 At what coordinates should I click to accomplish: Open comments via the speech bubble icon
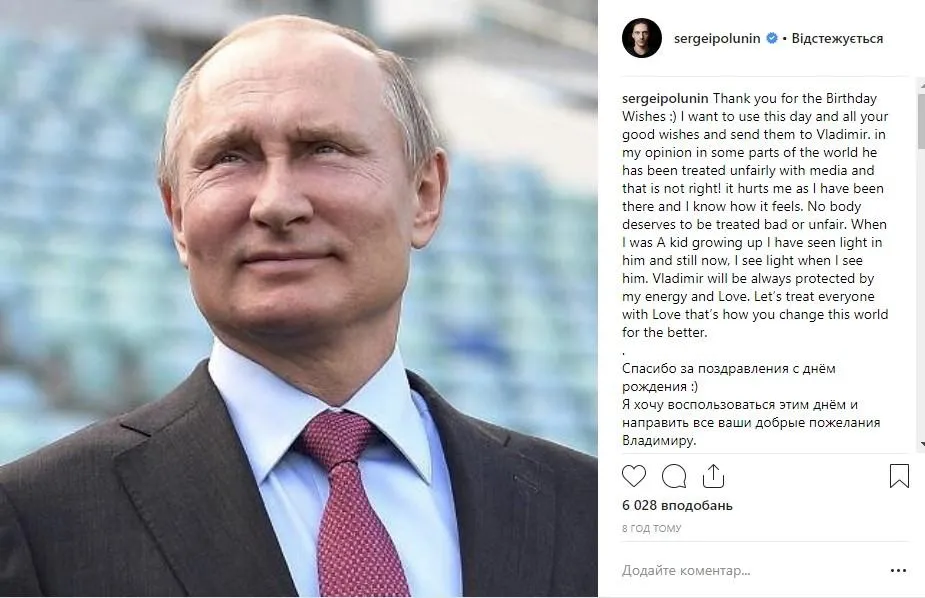[674, 476]
